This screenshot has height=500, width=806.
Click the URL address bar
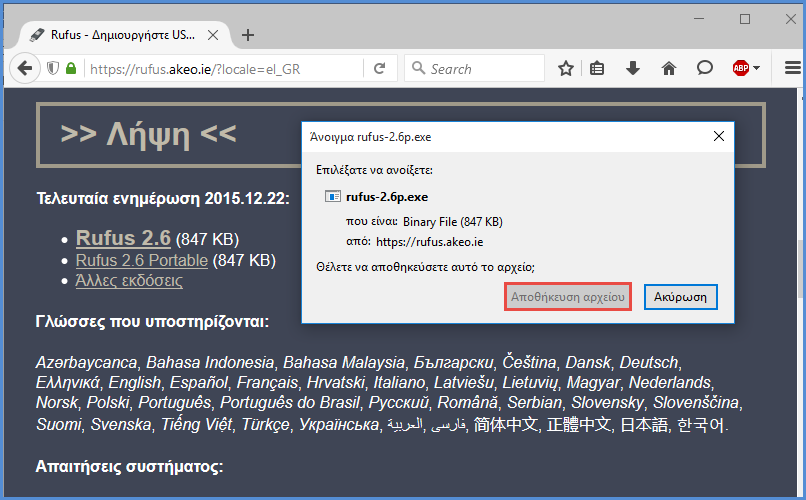224,69
